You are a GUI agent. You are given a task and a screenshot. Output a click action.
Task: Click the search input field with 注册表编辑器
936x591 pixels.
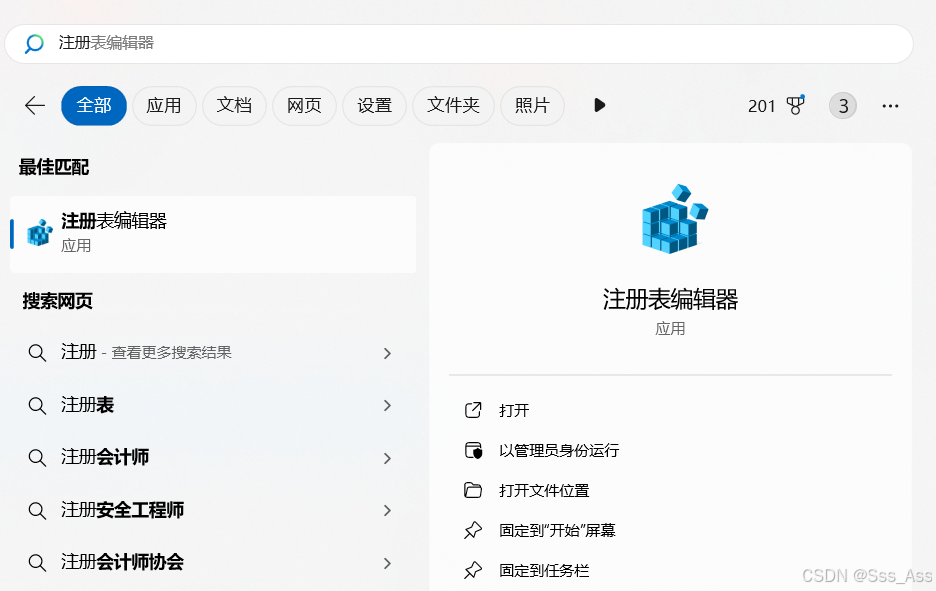click(x=458, y=44)
